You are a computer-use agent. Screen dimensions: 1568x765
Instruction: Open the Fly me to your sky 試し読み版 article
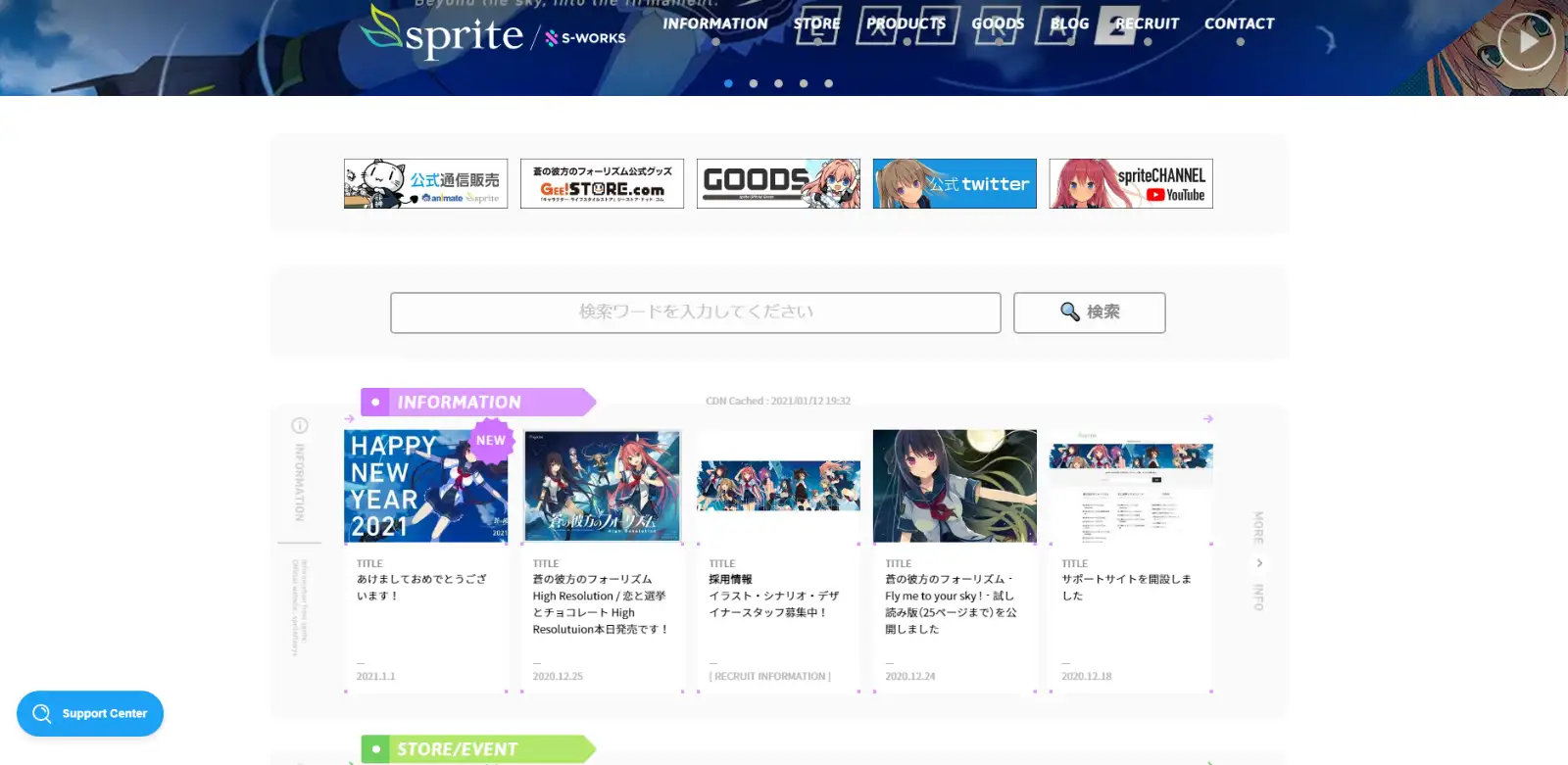pos(951,604)
